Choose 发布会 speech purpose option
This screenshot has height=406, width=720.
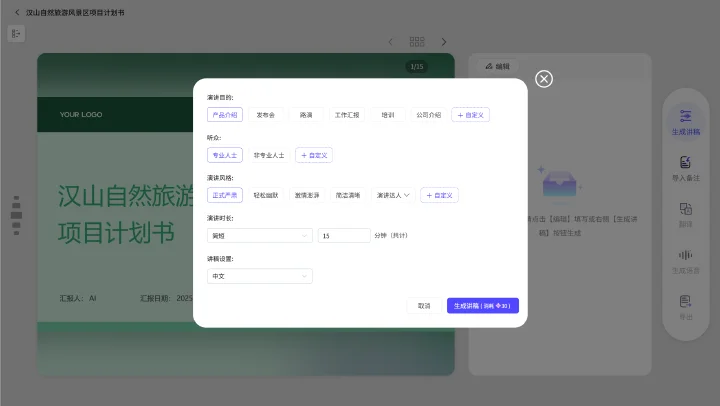(265, 115)
